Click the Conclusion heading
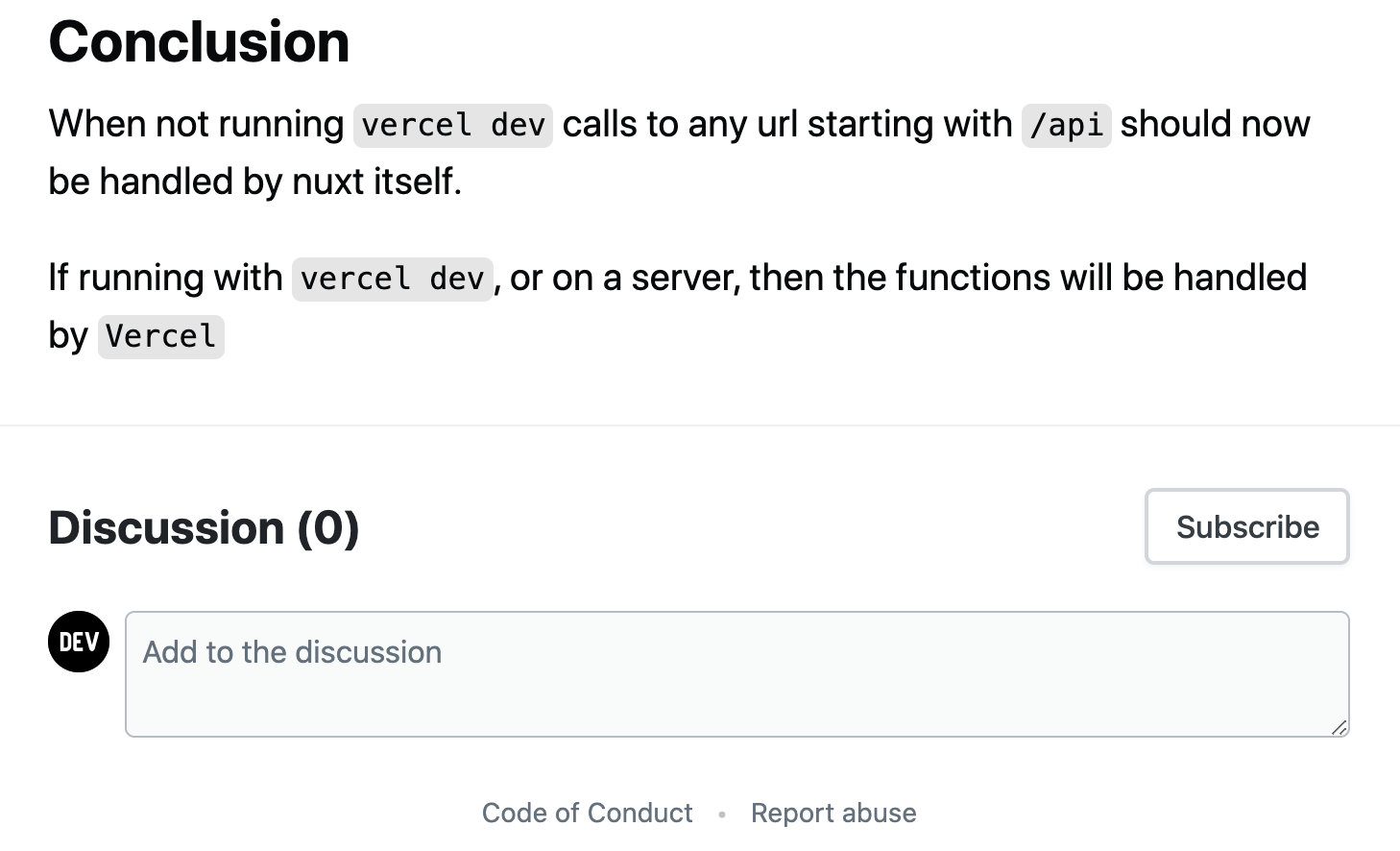This screenshot has height=851, width=1400. coord(199,40)
